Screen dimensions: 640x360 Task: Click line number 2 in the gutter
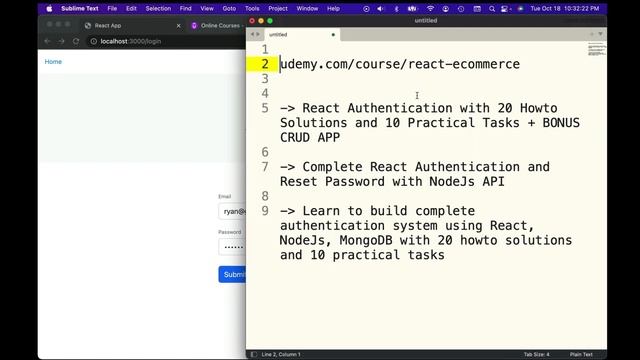[265, 64]
